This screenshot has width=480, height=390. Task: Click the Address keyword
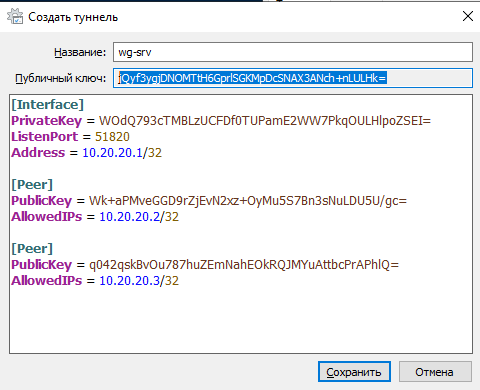(x=38, y=153)
